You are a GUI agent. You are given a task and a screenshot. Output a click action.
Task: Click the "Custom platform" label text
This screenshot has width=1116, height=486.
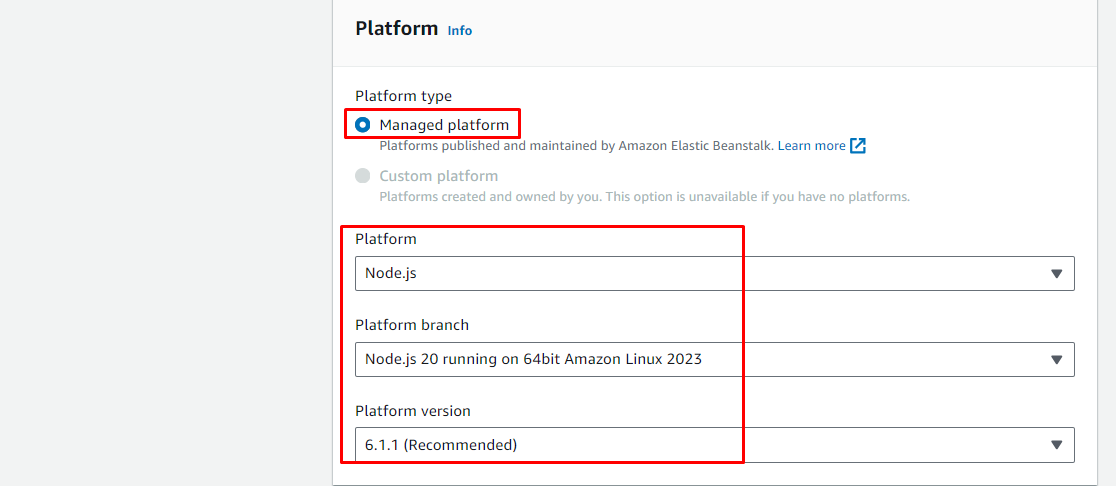pos(438,176)
